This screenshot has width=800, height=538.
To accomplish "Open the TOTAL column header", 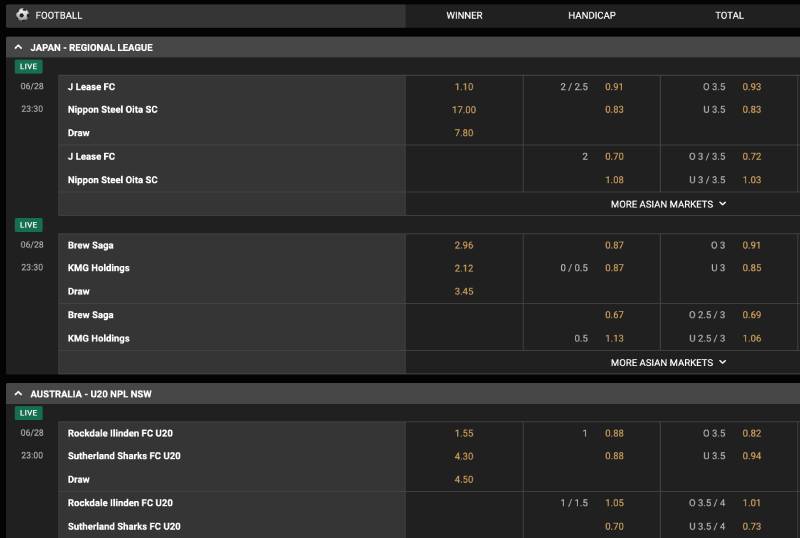I will point(729,15).
